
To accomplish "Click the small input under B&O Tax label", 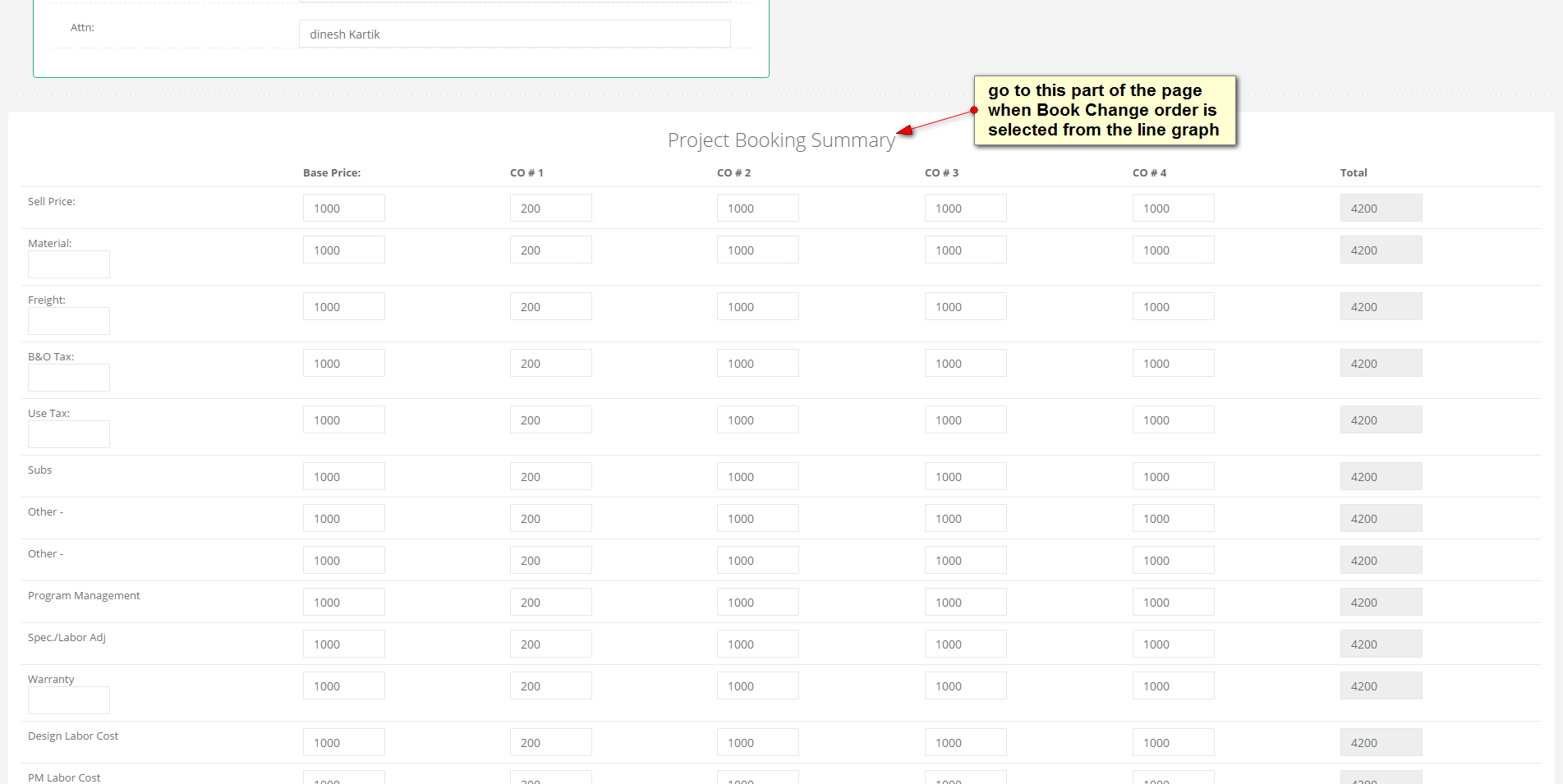I will click(x=69, y=378).
